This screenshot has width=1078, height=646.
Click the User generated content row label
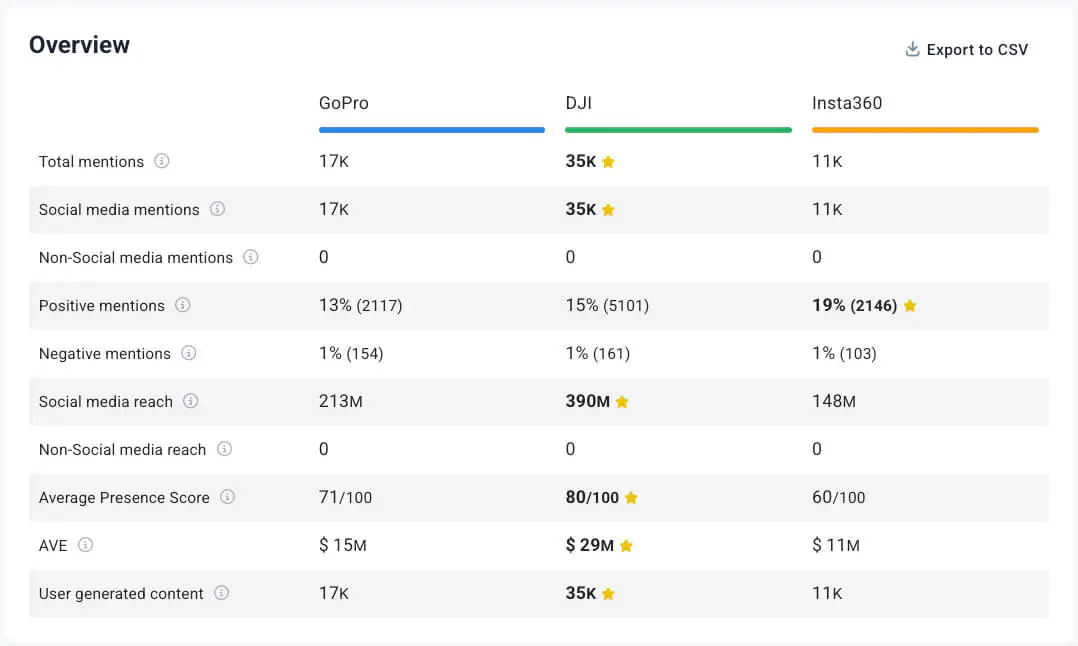(121, 594)
